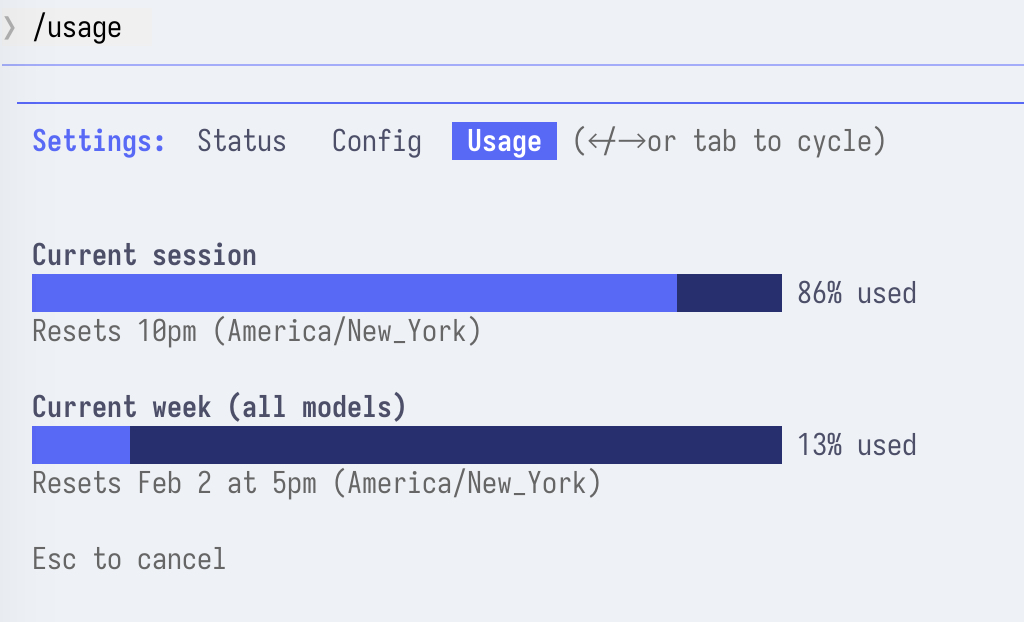Click the /usage command input text
The height and width of the screenshot is (622, 1024).
click(77, 28)
